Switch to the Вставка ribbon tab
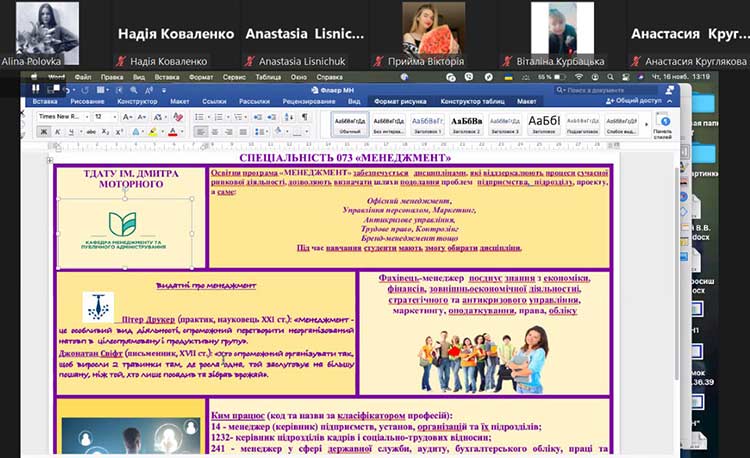 (x=44, y=101)
